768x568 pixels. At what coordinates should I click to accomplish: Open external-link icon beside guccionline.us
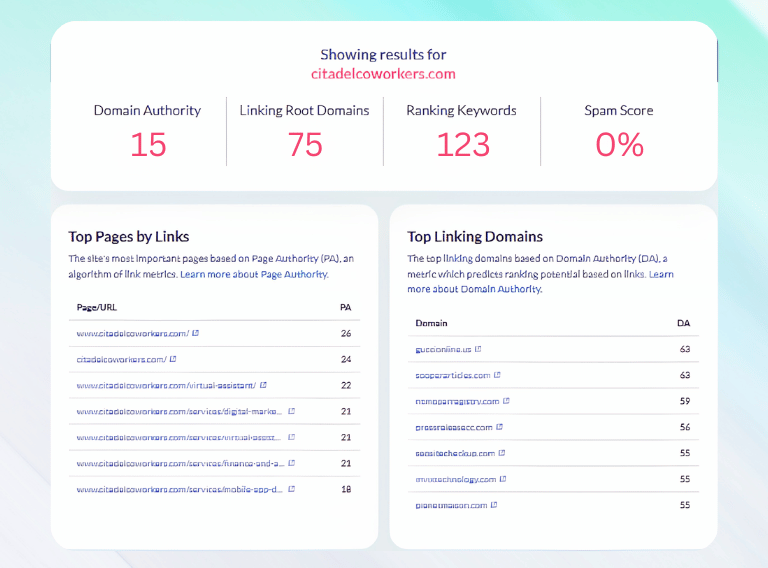pos(478,349)
